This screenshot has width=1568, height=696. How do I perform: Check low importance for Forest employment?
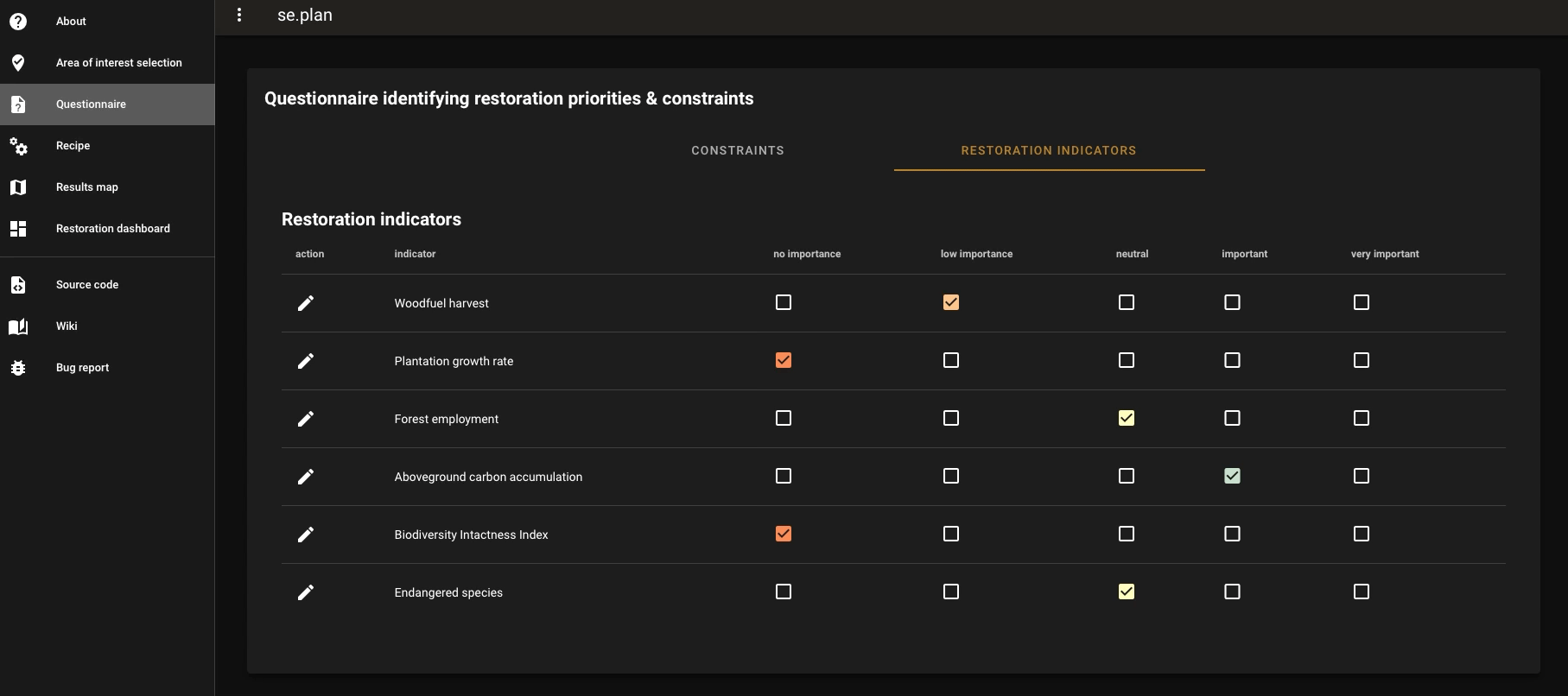tap(950, 418)
